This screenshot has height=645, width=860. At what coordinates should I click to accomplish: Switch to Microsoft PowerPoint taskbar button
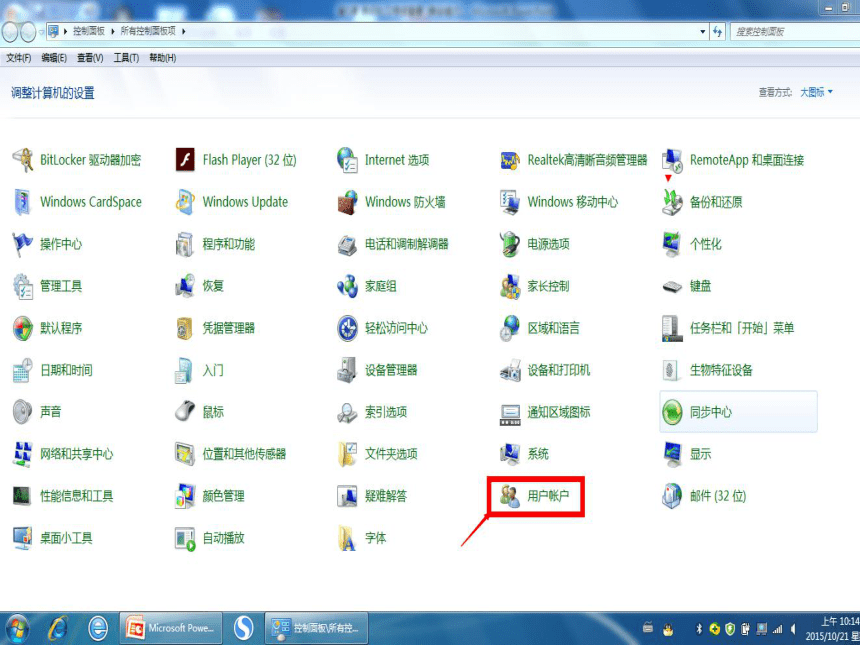pyautogui.click(x=171, y=628)
